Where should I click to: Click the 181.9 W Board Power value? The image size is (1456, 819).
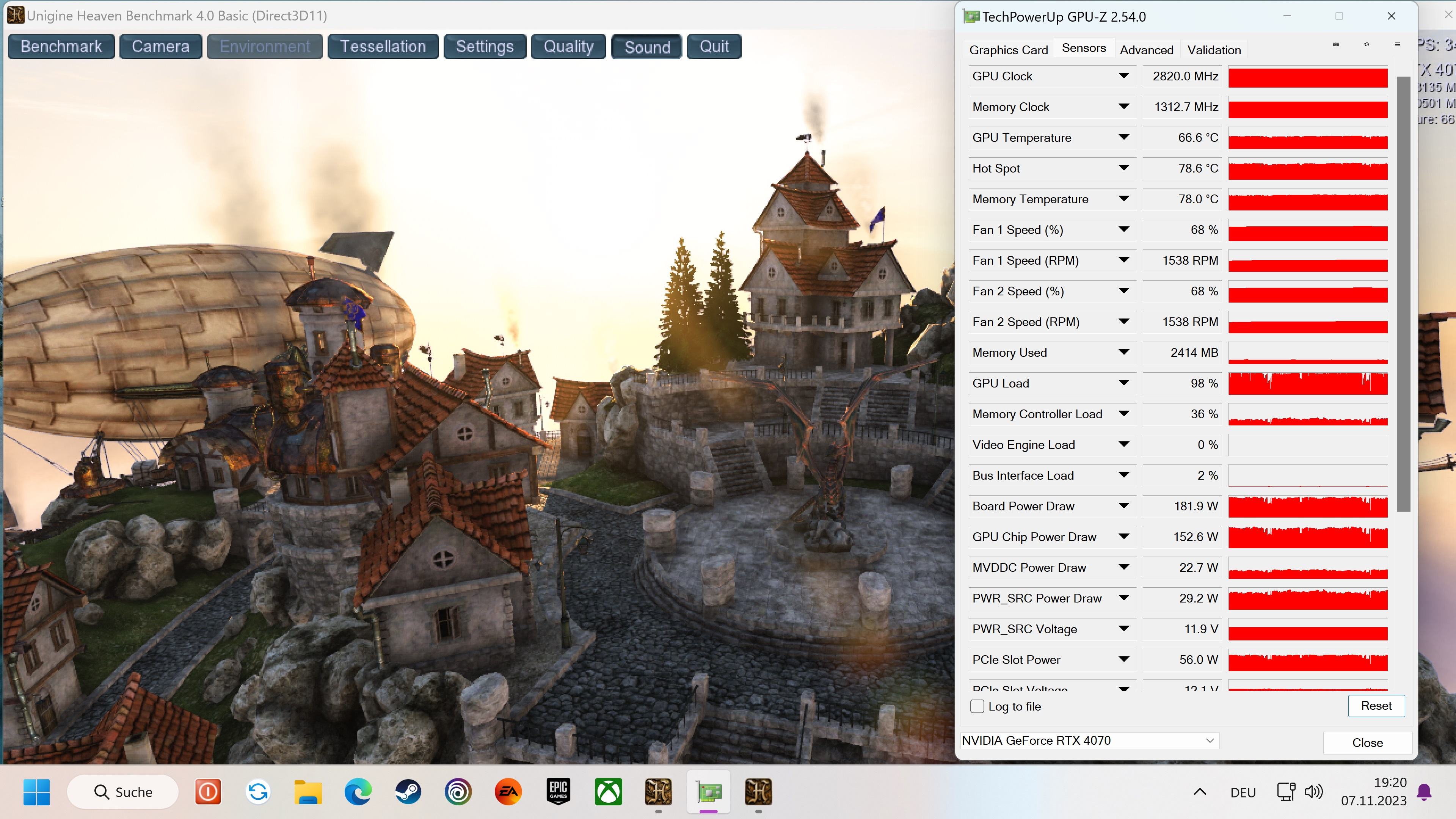click(x=1182, y=506)
